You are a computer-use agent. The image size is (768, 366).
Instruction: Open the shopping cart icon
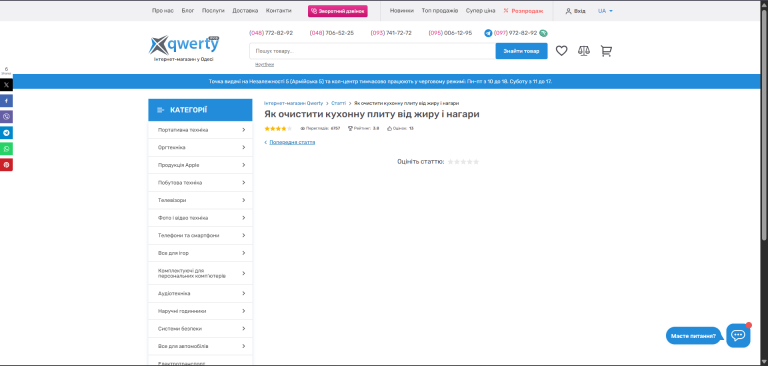pos(606,51)
